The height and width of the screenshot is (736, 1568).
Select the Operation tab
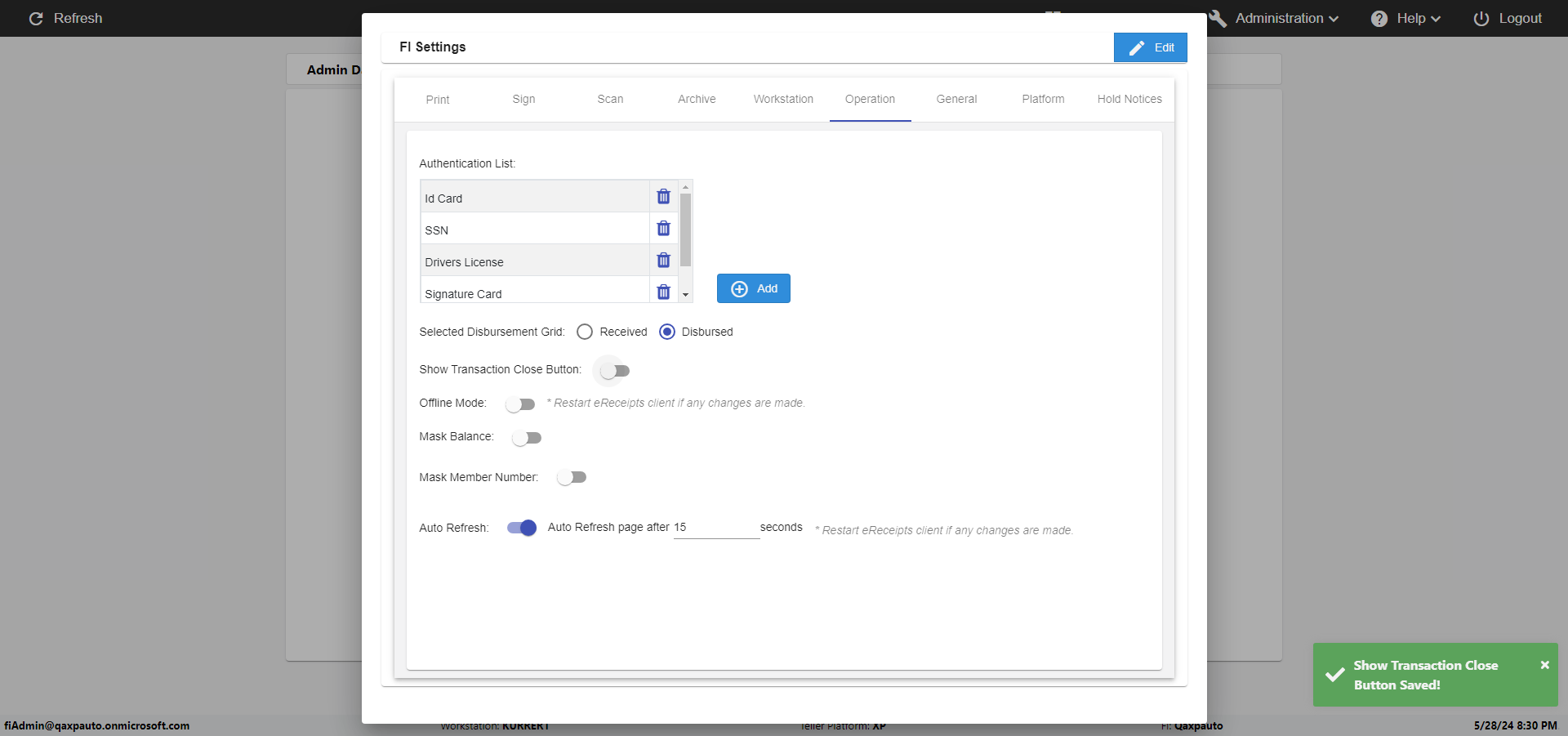pos(870,100)
